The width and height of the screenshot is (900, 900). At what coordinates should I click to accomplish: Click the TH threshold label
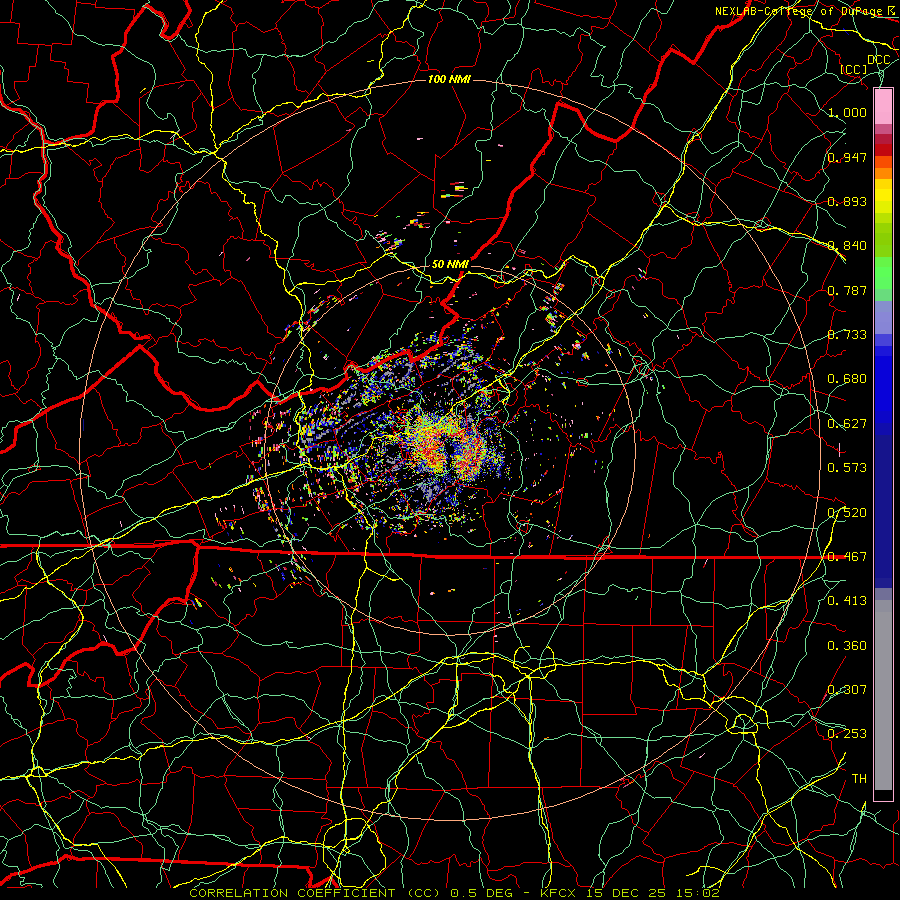point(859,779)
